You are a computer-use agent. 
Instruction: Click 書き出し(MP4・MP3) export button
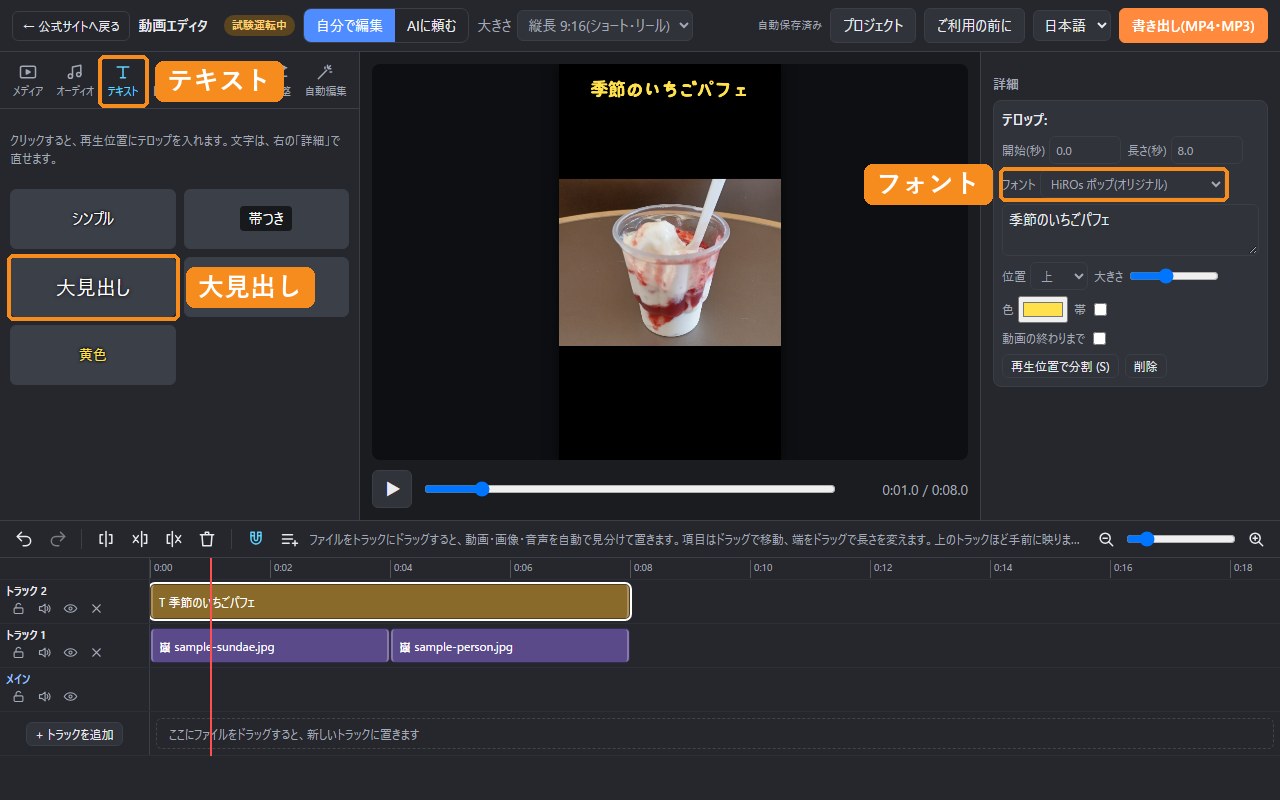click(x=1193, y=25)
